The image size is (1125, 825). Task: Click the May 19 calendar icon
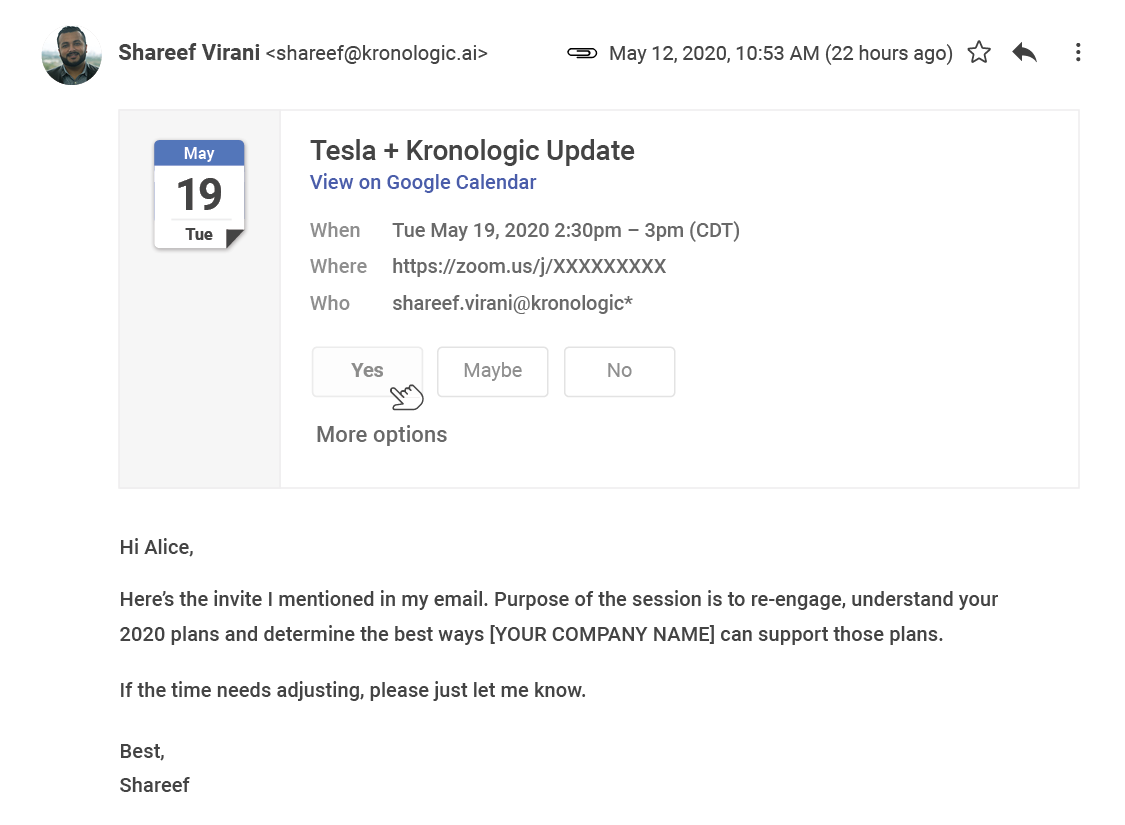tap(199, 194)
